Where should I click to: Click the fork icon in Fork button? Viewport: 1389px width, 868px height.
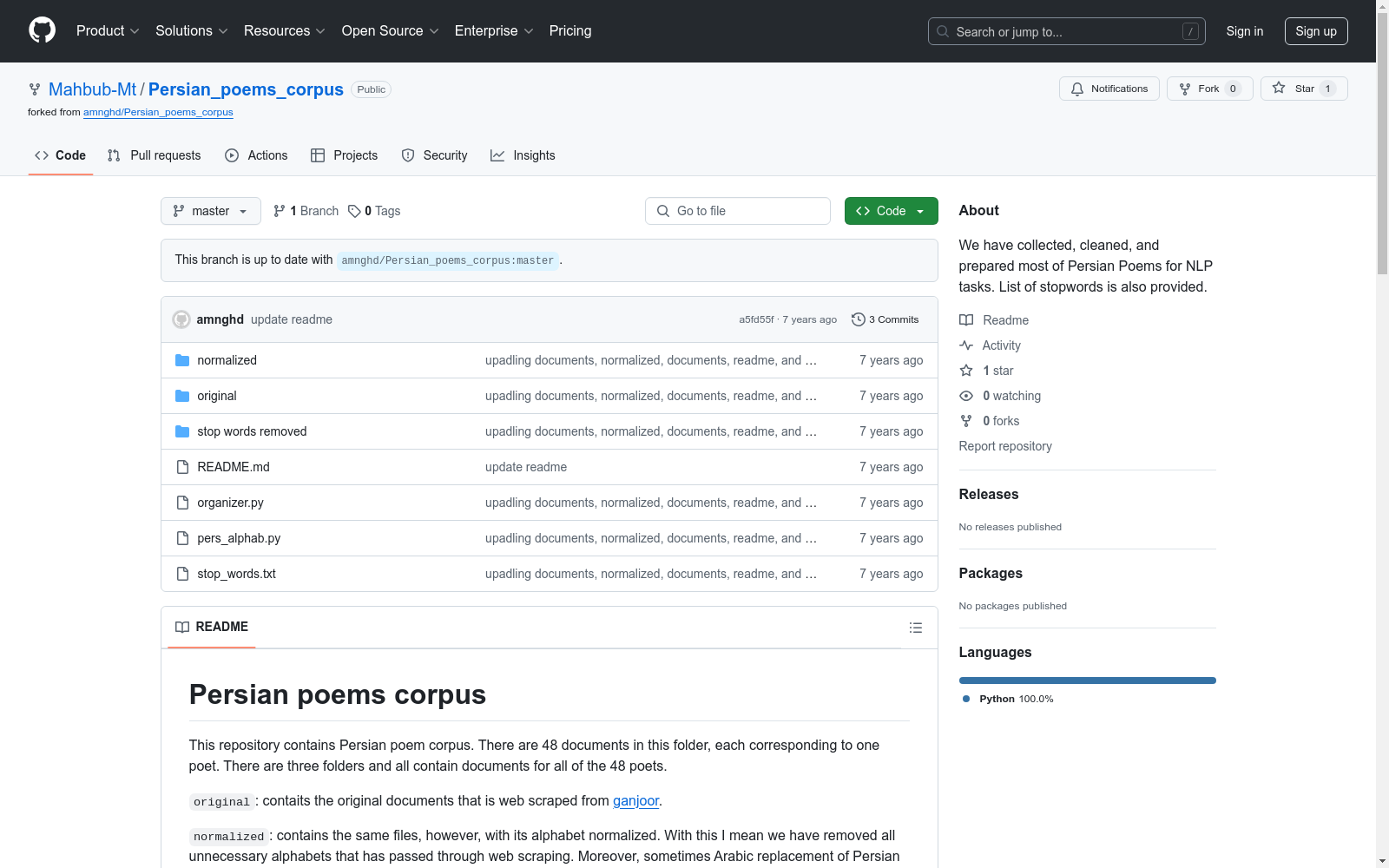tap(1185, 89)
